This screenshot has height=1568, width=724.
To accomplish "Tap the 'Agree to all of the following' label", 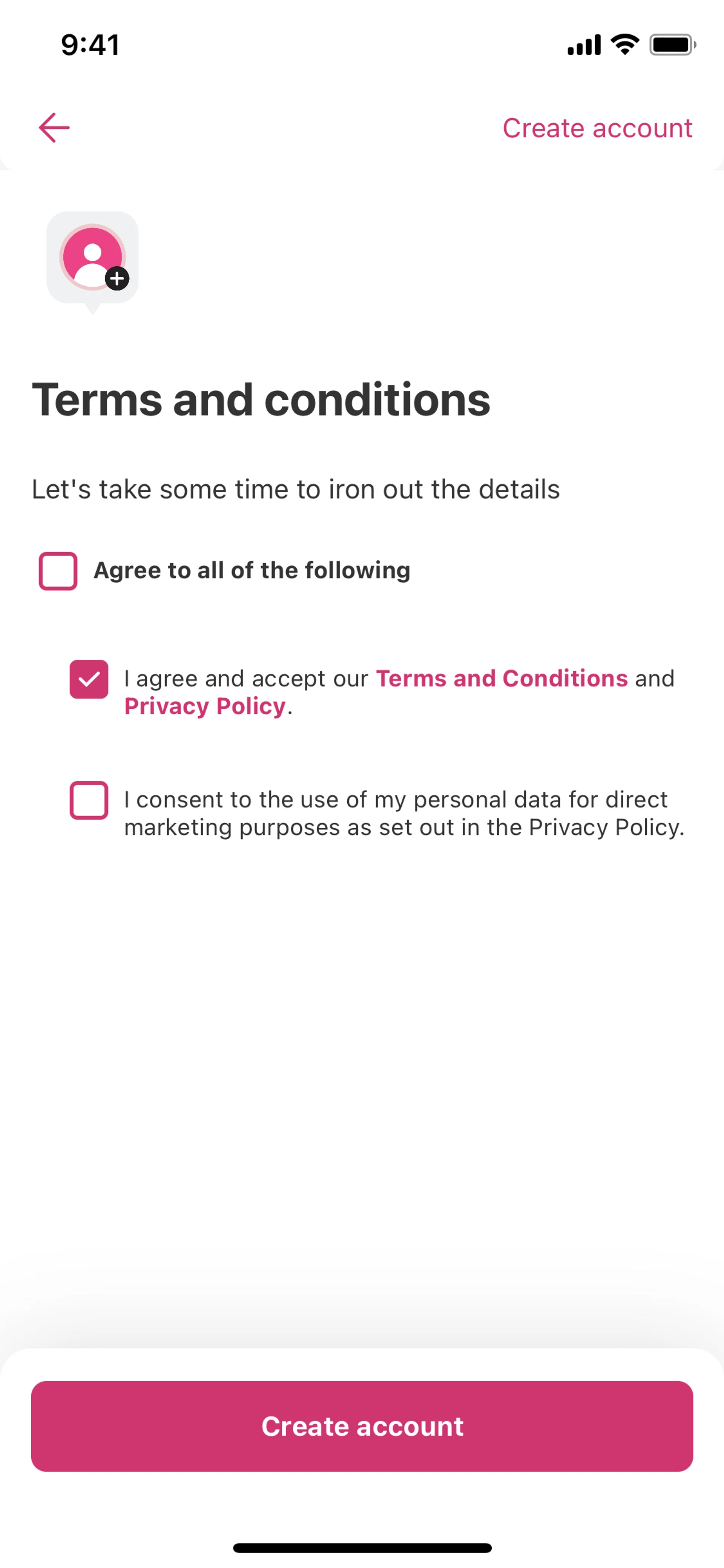I will pyautogui.click(x=251, y=570).
